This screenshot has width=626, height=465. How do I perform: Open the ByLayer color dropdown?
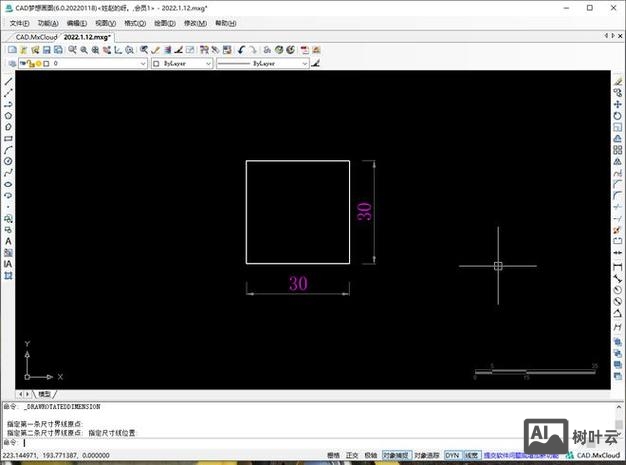(181, 63)
